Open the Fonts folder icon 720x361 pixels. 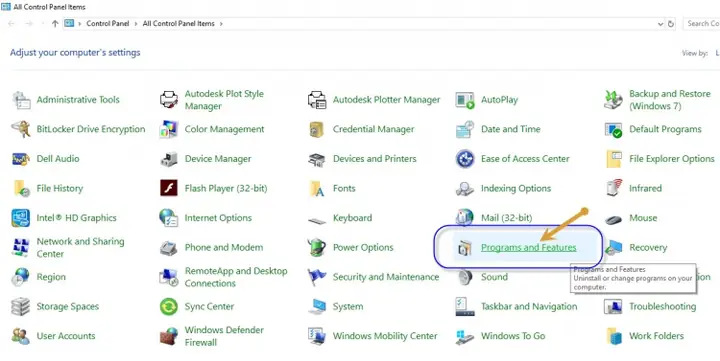[x=317, y=188]
